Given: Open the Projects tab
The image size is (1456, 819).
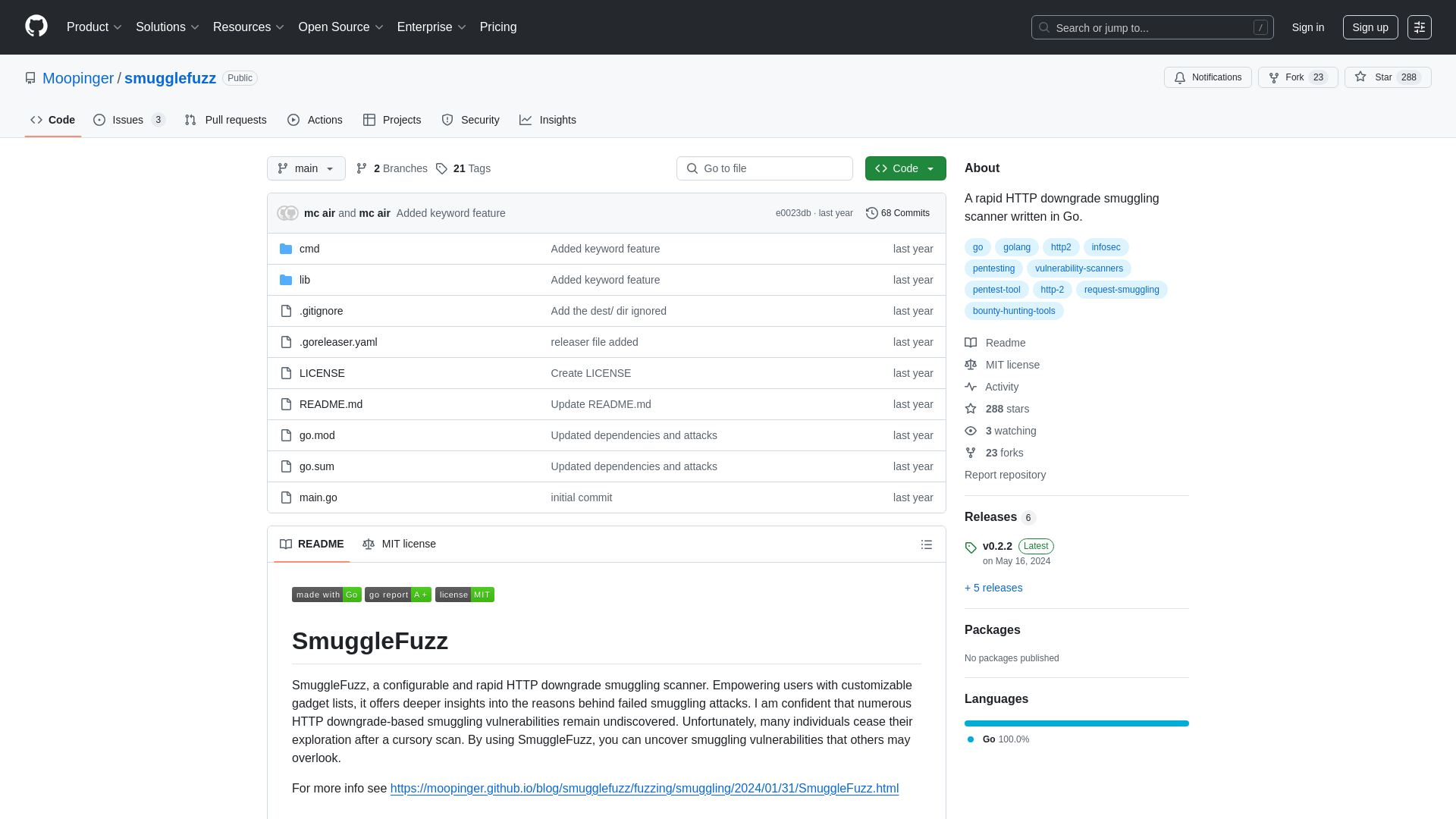Looking at the screenshot, I should tap(392, 120).
